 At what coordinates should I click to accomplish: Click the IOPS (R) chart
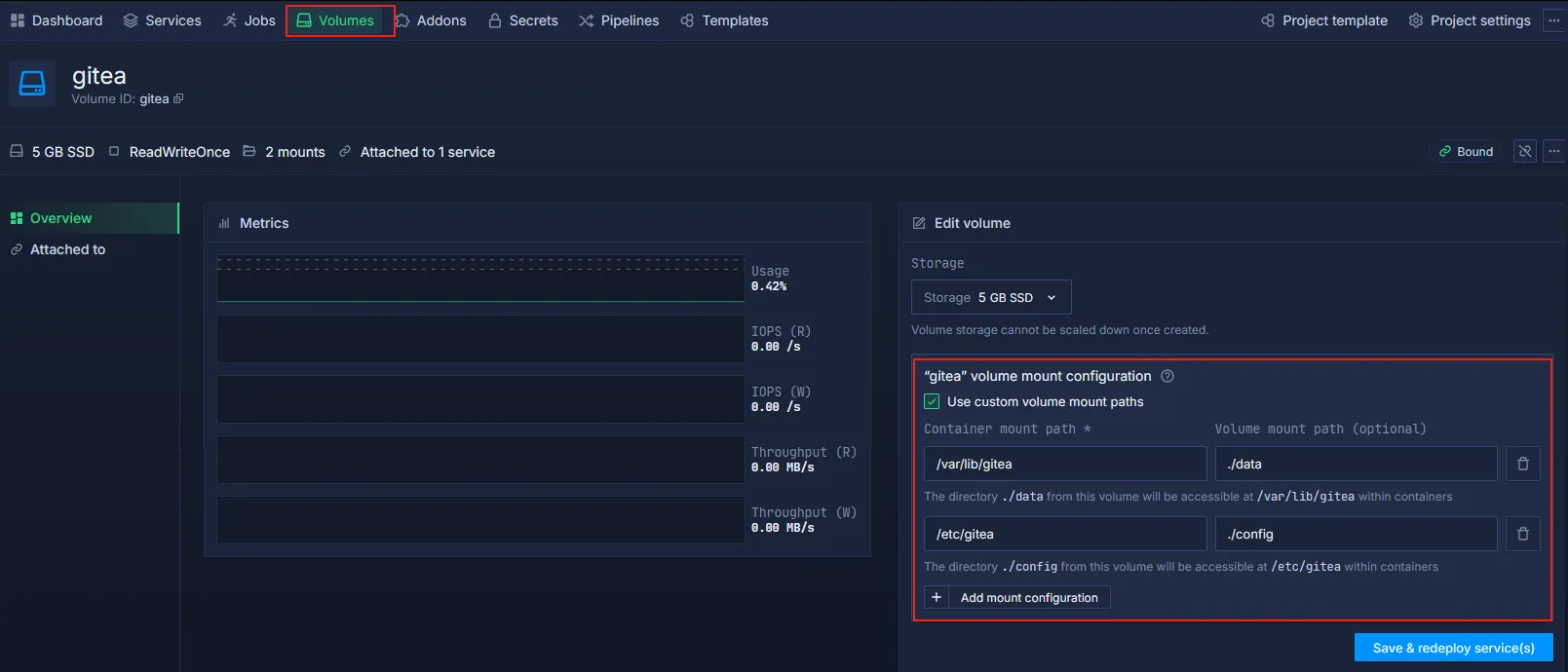(x=480, y=339)
